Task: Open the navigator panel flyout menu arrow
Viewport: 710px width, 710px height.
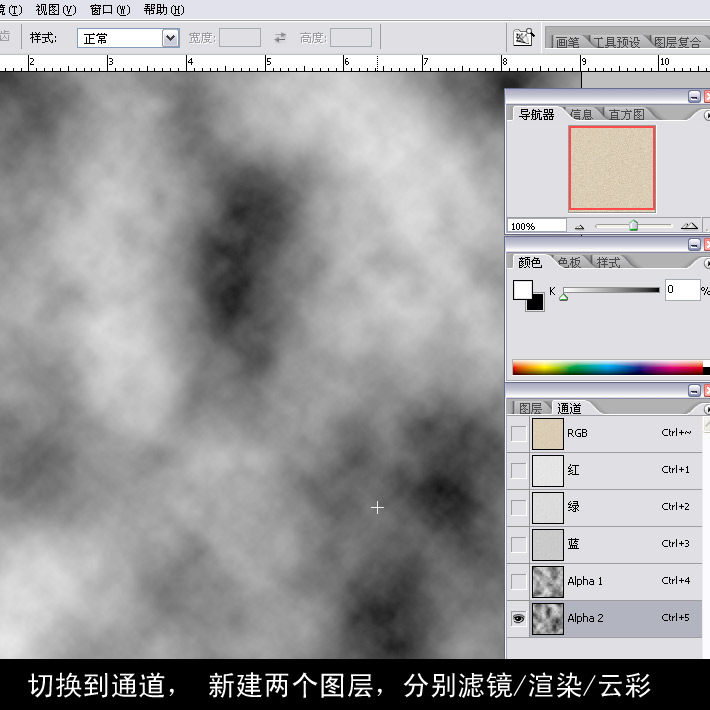Action: [x=707, y=115]
